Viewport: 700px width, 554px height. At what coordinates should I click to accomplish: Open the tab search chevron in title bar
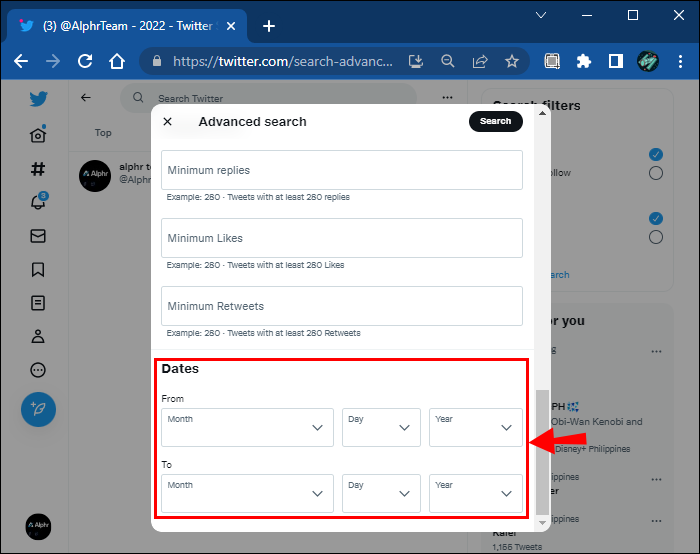541,15
